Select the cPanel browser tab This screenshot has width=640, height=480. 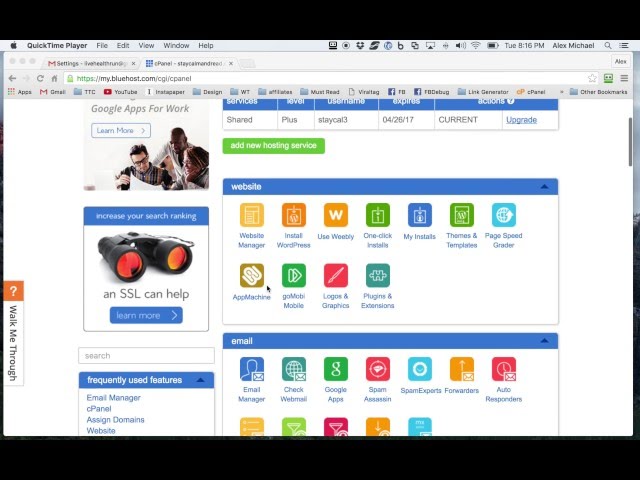pyautogui.click(x=188, y=63)
